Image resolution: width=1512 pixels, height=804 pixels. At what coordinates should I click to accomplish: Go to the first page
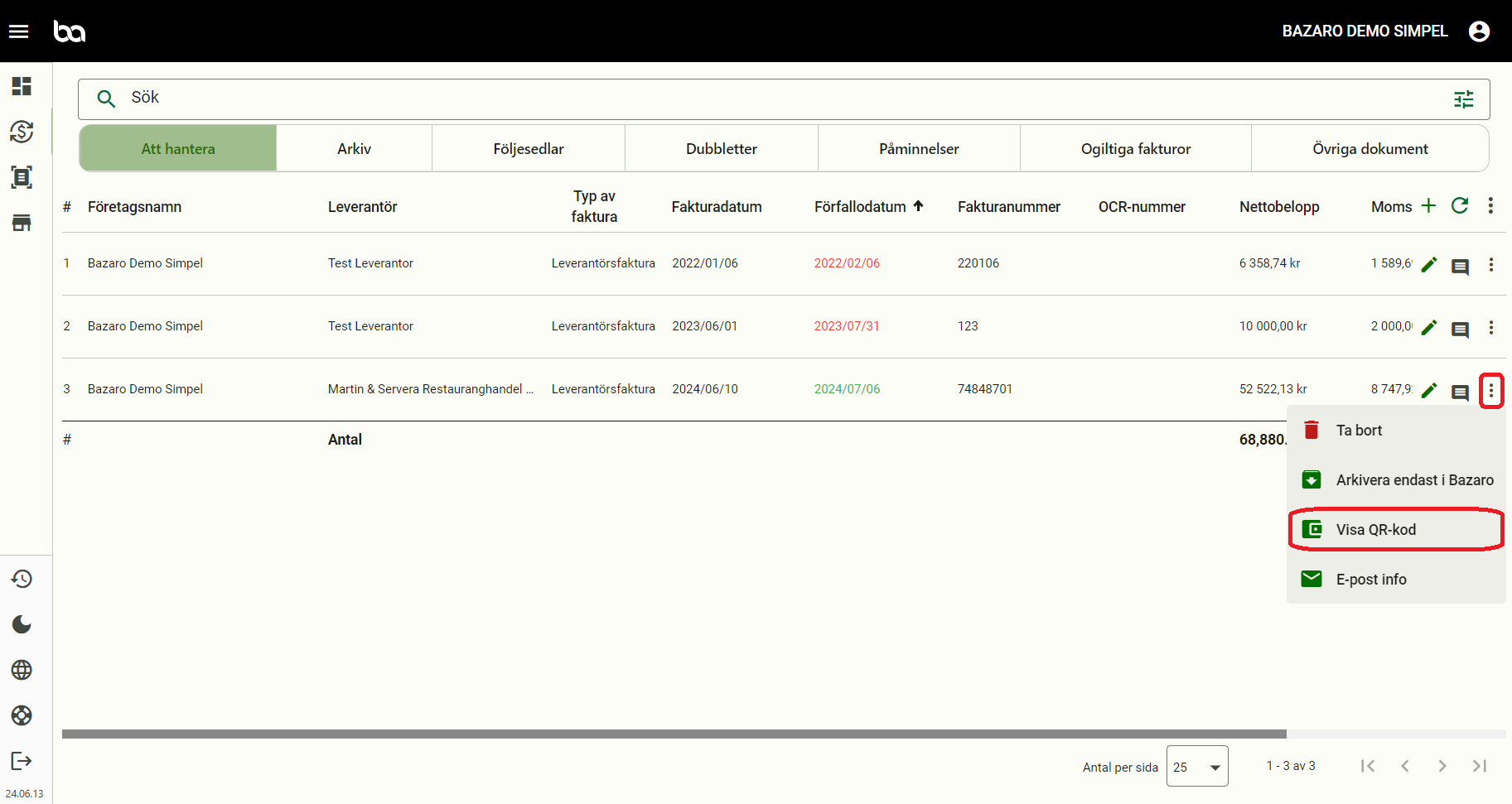coord(1368,766)
